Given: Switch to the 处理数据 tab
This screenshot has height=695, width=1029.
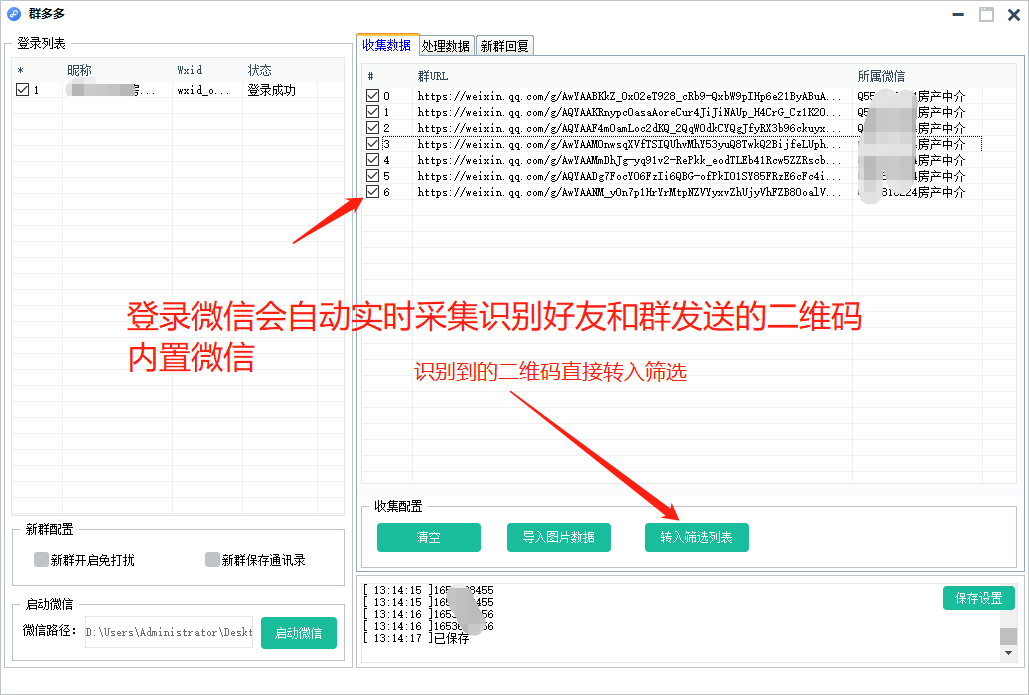Looking at the screenshot, I should [x=446, y=46].
